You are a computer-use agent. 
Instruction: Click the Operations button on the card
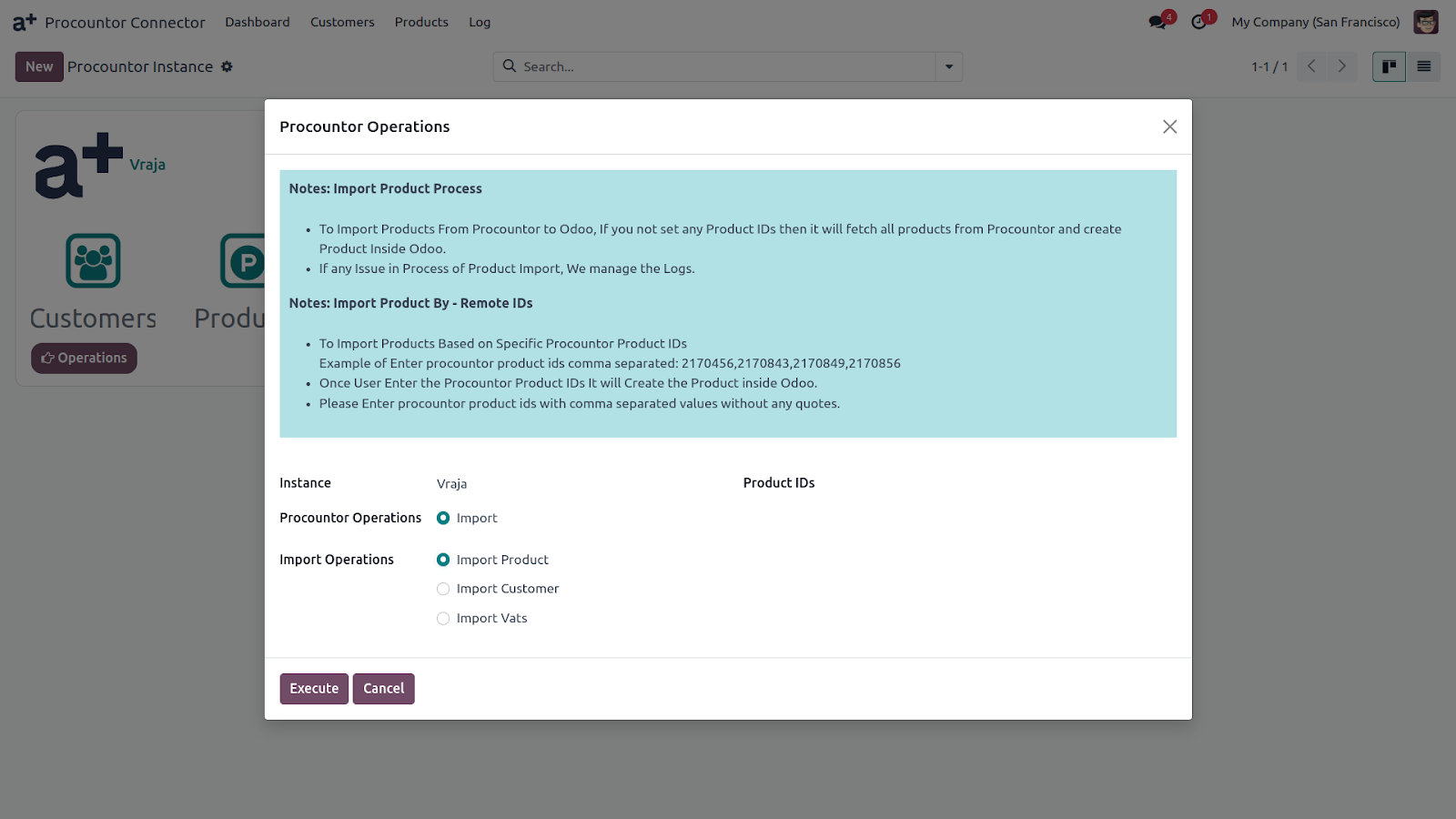[x=84, y=359]
